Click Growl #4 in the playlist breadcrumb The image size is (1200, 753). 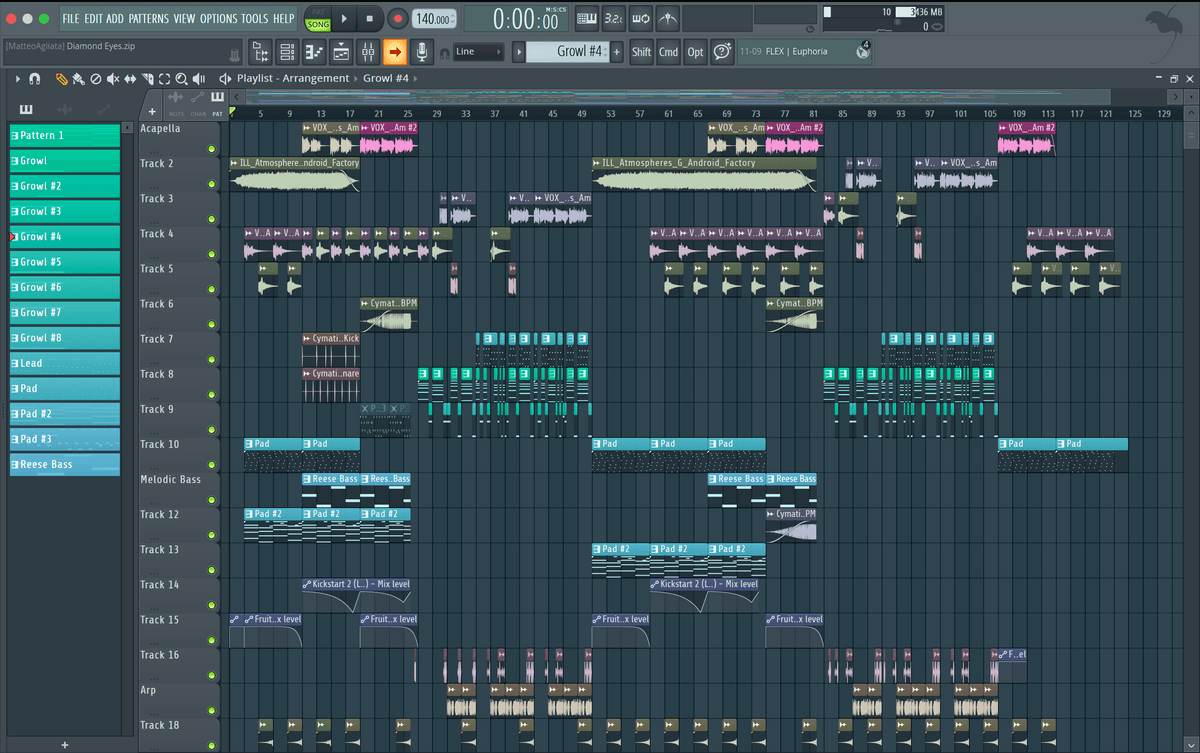pyautogui.click(x=386, y=78)
